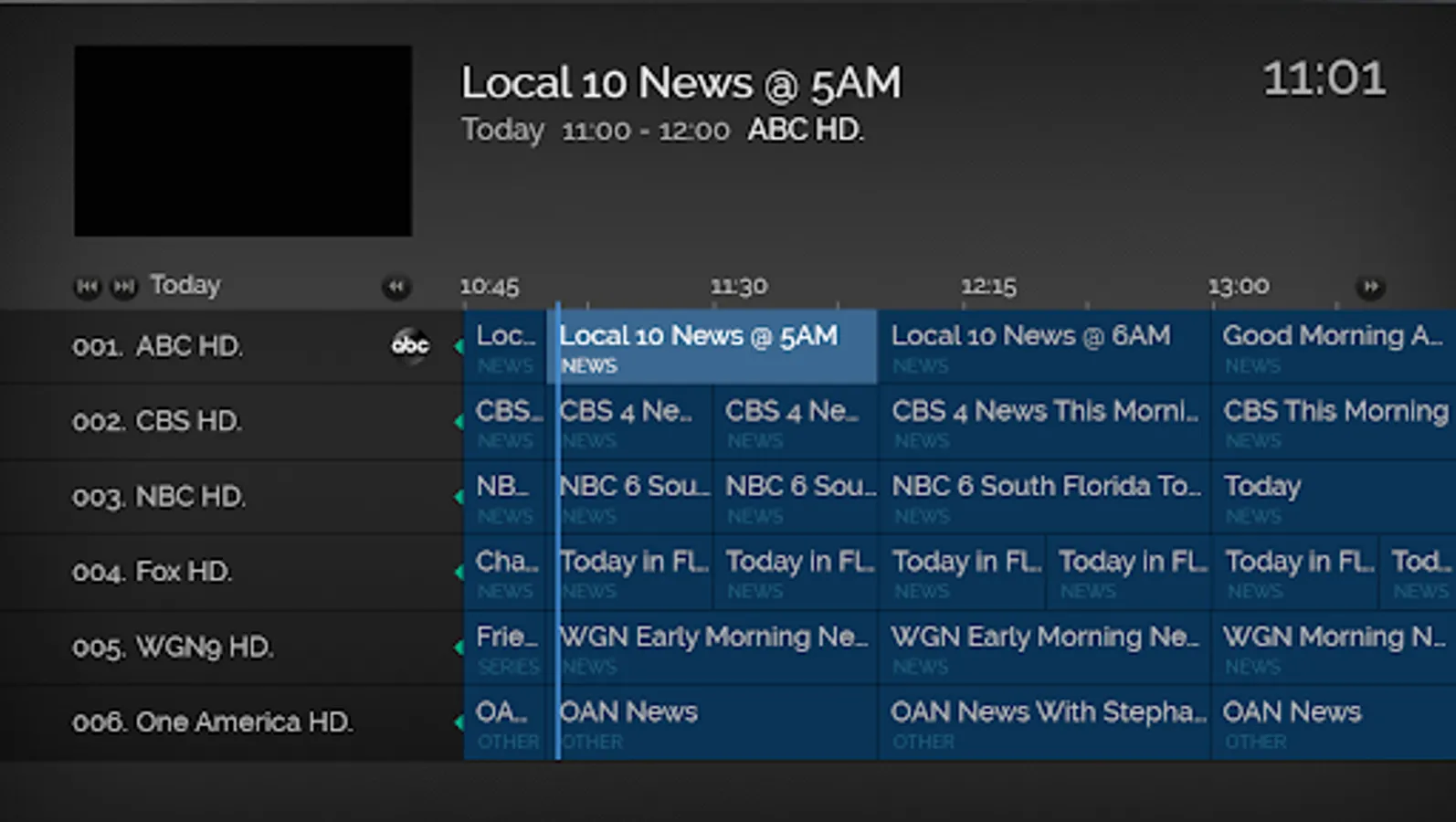This screenshot has height=822, width=1456.
Task: Select the Frie.. series on WGN9 row
Action: pyautogui.click(x=505, y=648)
